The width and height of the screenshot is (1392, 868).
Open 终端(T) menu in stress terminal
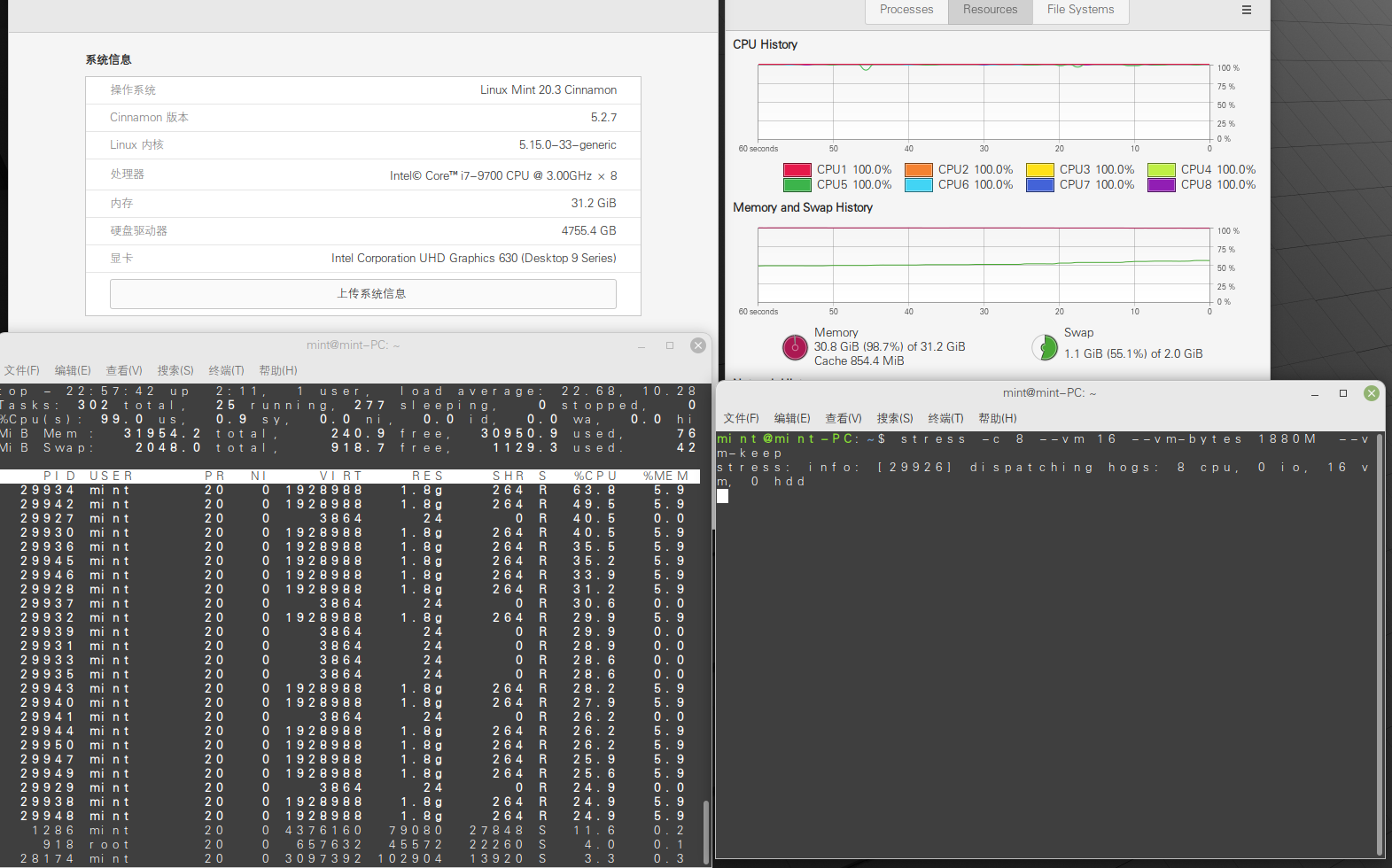tap(945, 418)
